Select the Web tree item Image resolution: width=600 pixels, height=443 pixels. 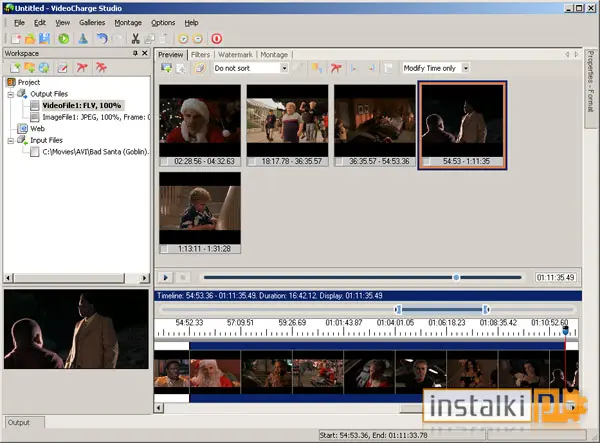[38, 129]
